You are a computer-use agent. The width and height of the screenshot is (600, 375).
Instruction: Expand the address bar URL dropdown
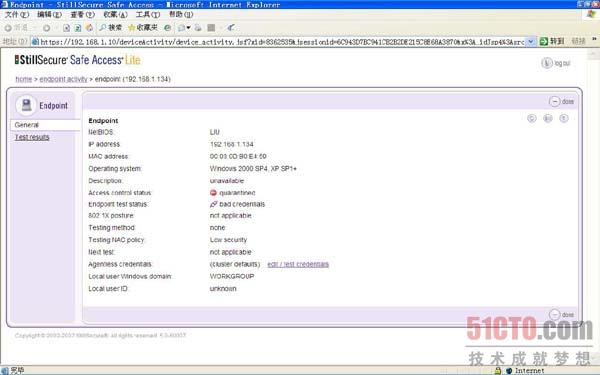click(x=531, y=42)
